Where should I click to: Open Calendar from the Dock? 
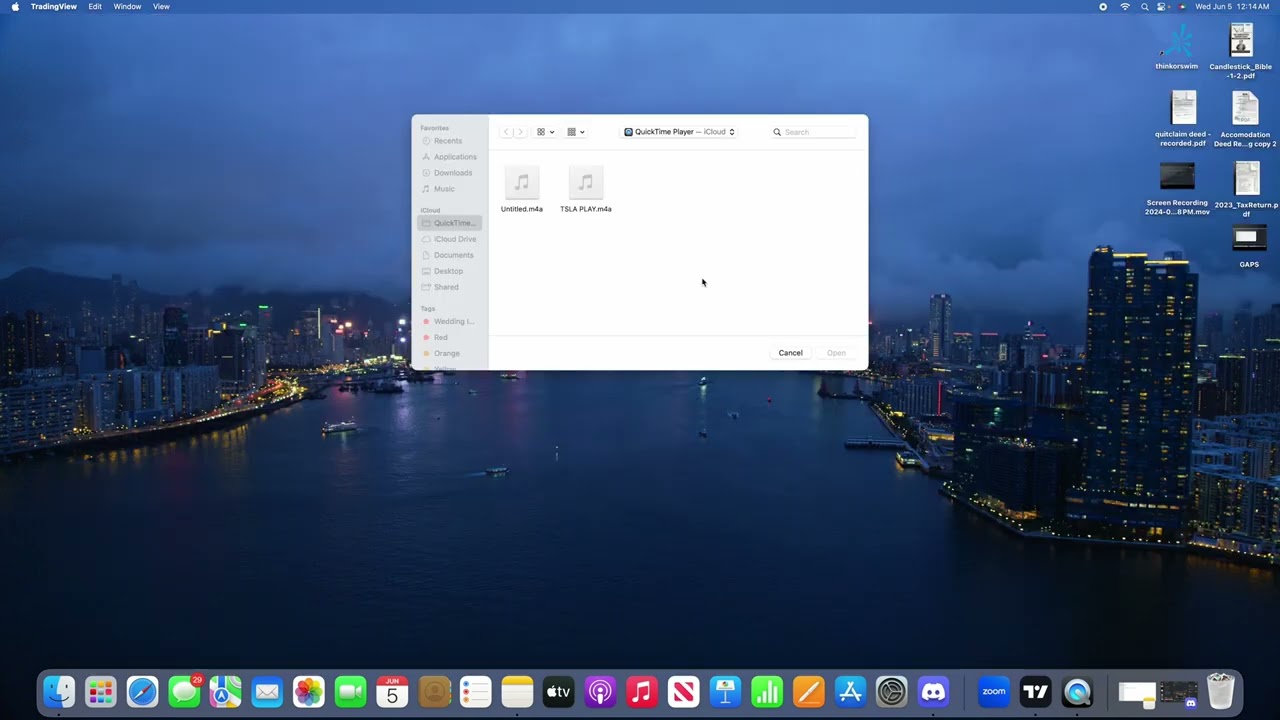tap(392, 691)
